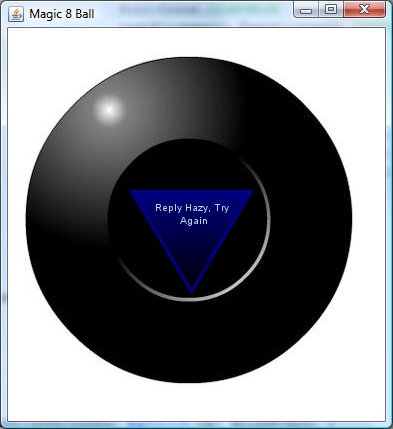Click the white glossy highlight on the ball
This screenshot has height=429, width=393.
[x=109, y=110]
